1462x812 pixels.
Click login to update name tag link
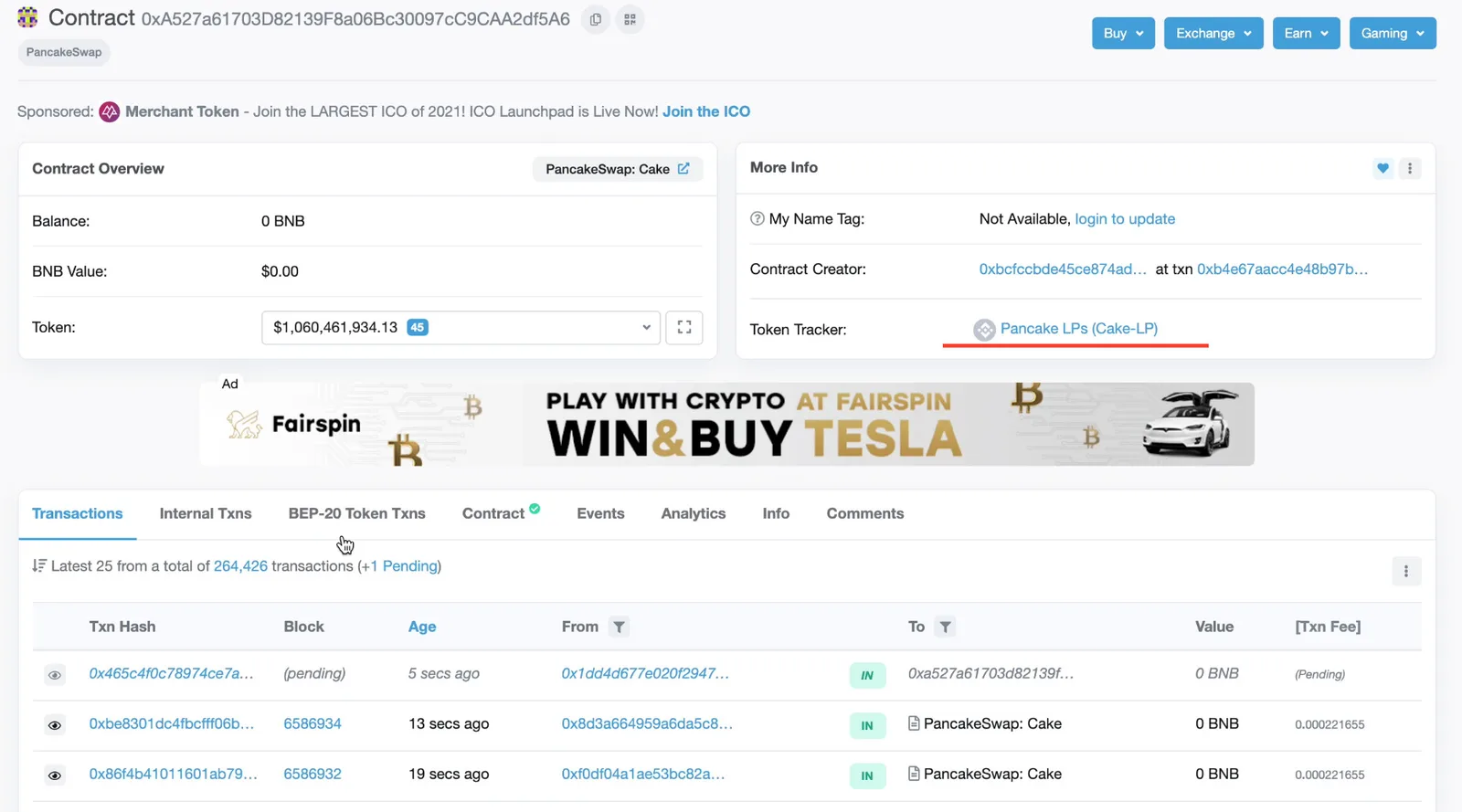coord(1125,219)
